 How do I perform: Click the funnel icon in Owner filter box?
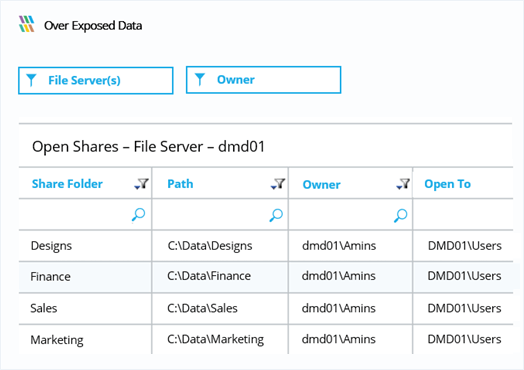(x=200, y=80)
